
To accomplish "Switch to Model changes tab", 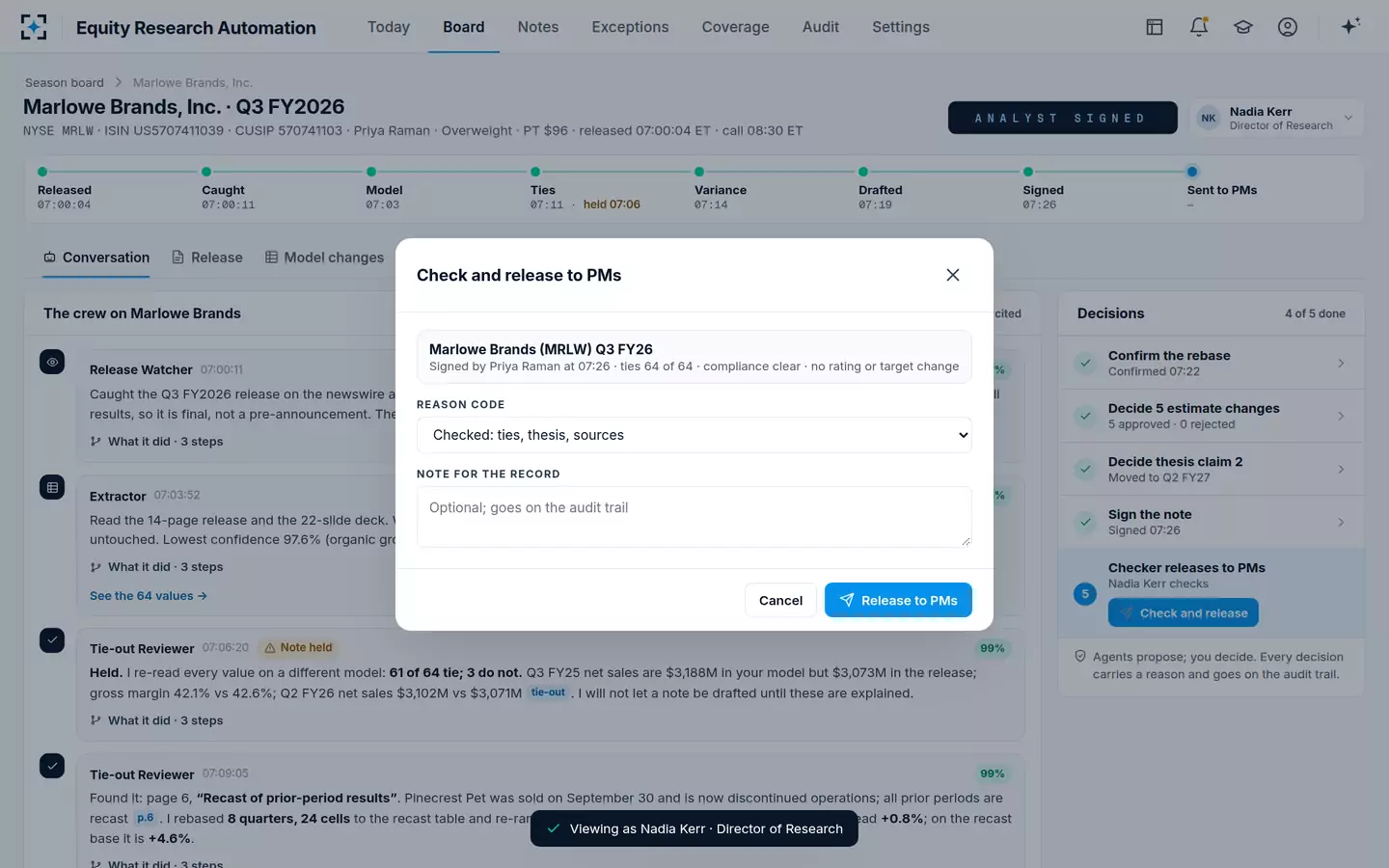I will pyautogui.click(x=324, y=258).
